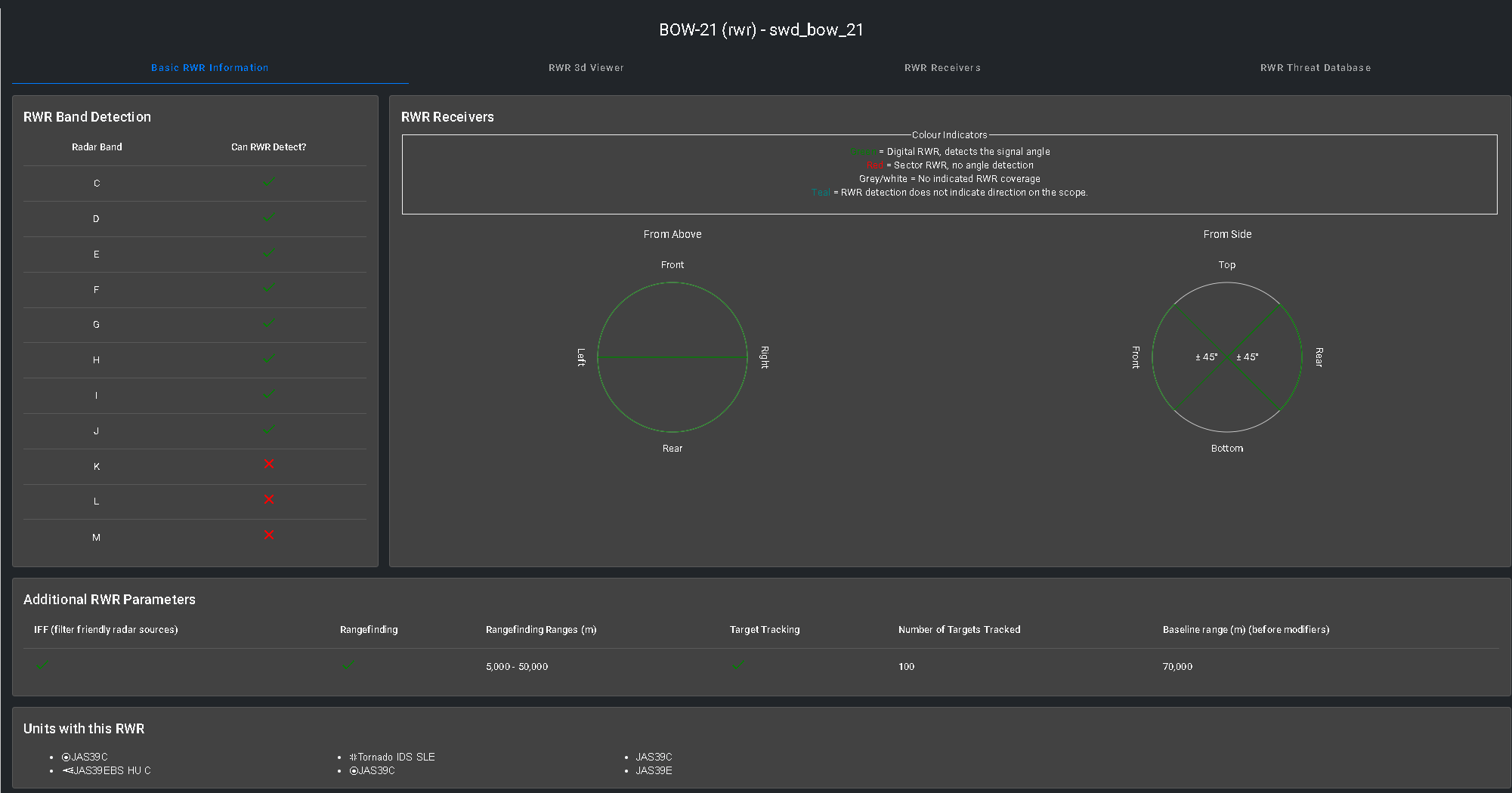1512x793 pixels.
Task: Open the RWR Threat Database tab
Action: (x=1316, y=68)
